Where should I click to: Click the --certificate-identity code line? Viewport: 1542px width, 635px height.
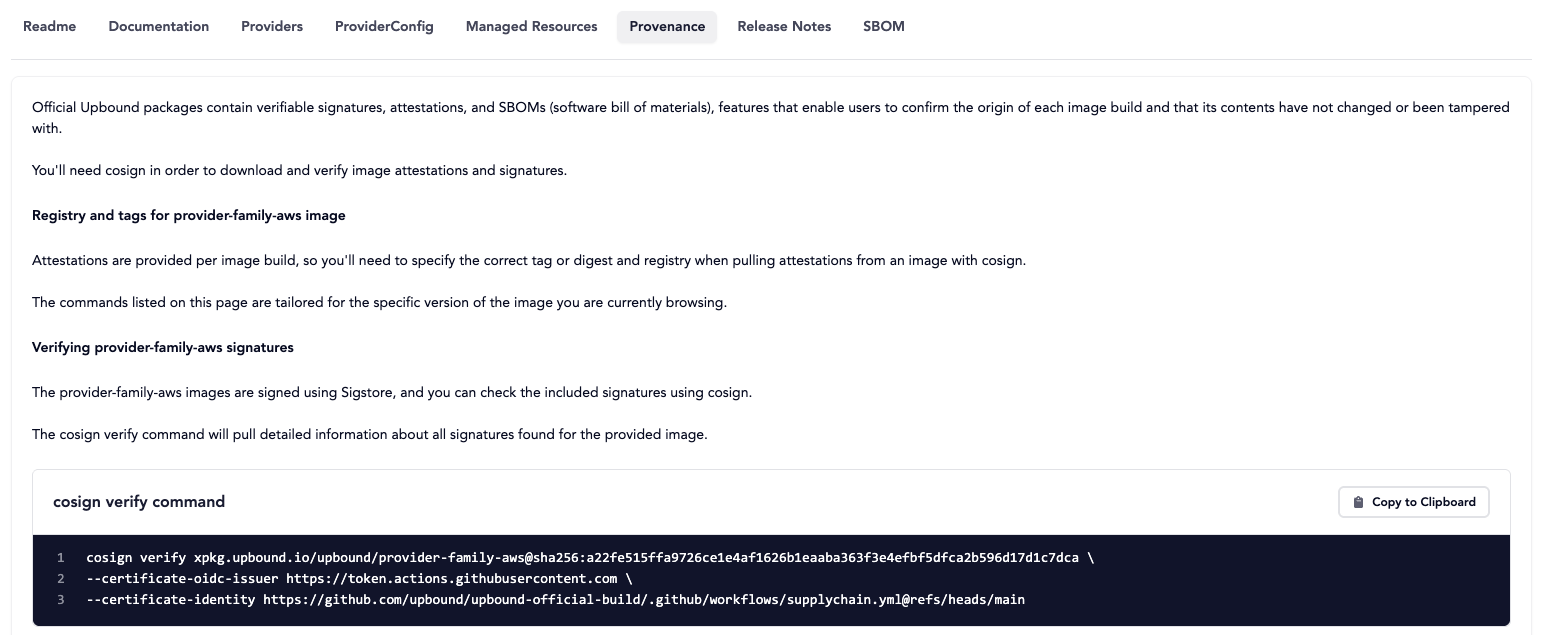pyautogui.click(x=555, y=600)
